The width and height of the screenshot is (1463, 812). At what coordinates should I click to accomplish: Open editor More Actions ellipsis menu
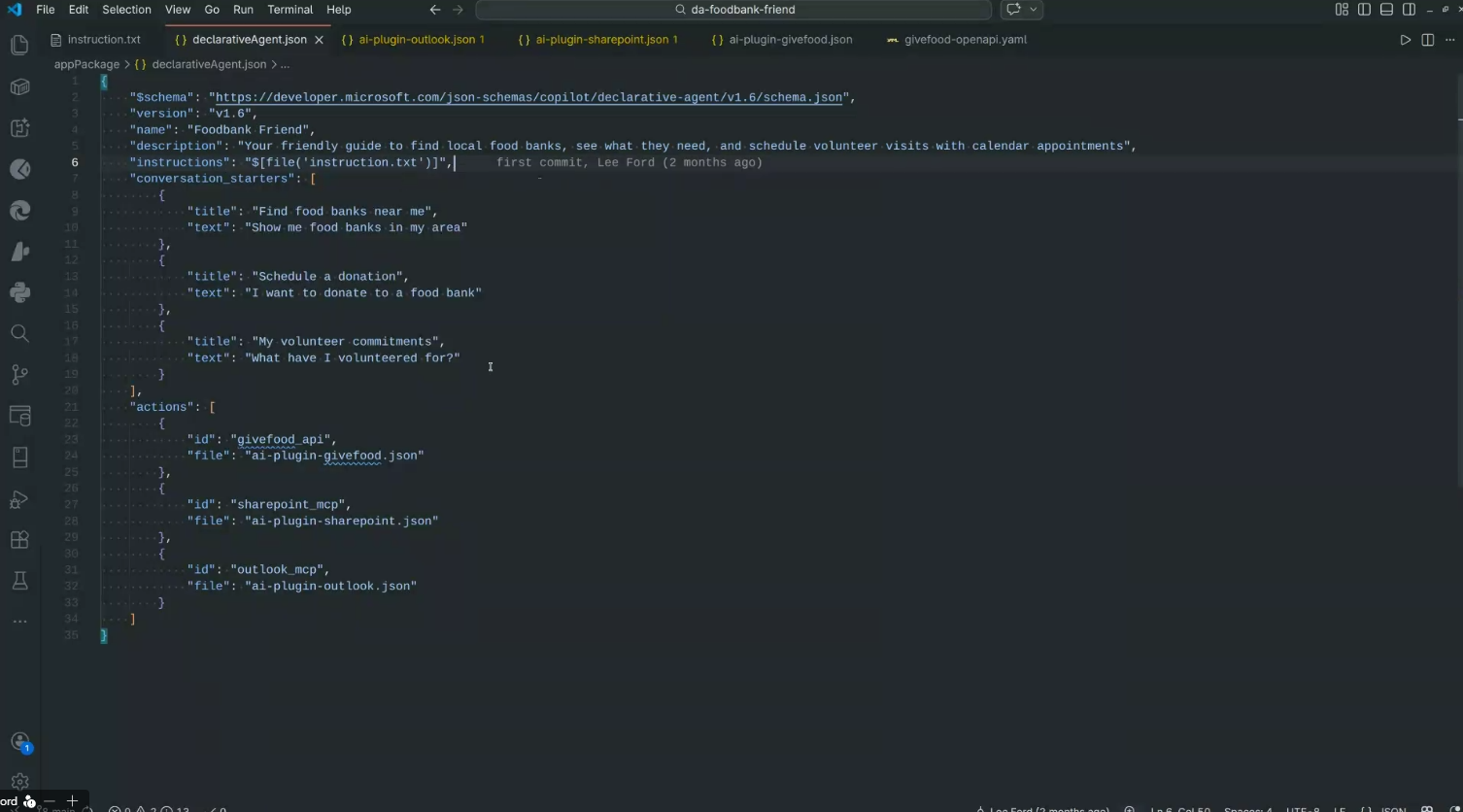[x=1450, y=40]
